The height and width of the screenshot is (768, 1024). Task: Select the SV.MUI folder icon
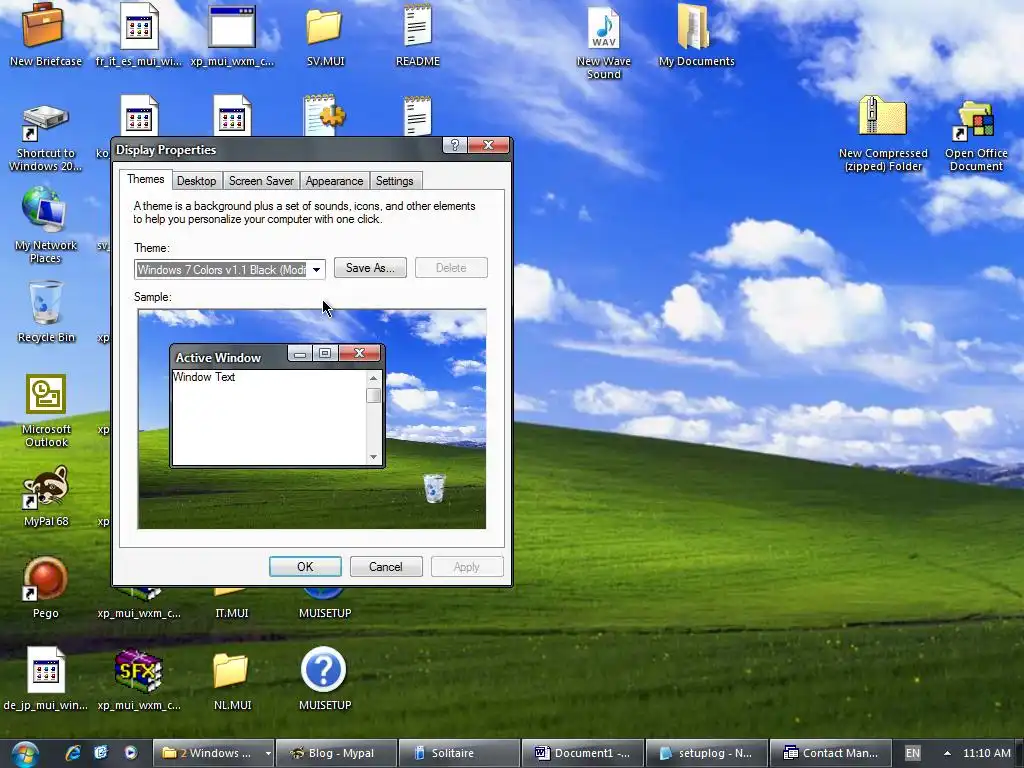(x=325, y=36)
